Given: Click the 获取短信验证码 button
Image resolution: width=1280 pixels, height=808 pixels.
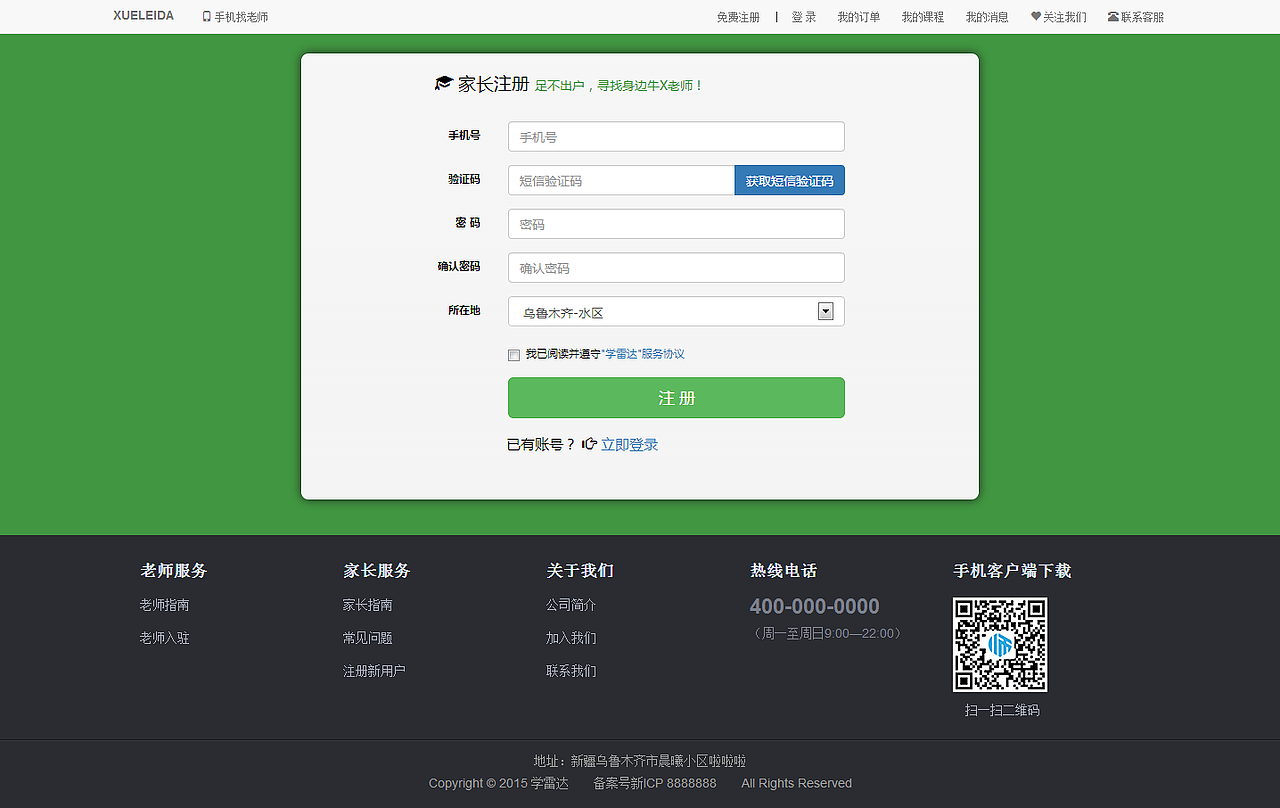Looking at the screenshot, I should click(x=790, y=180).
